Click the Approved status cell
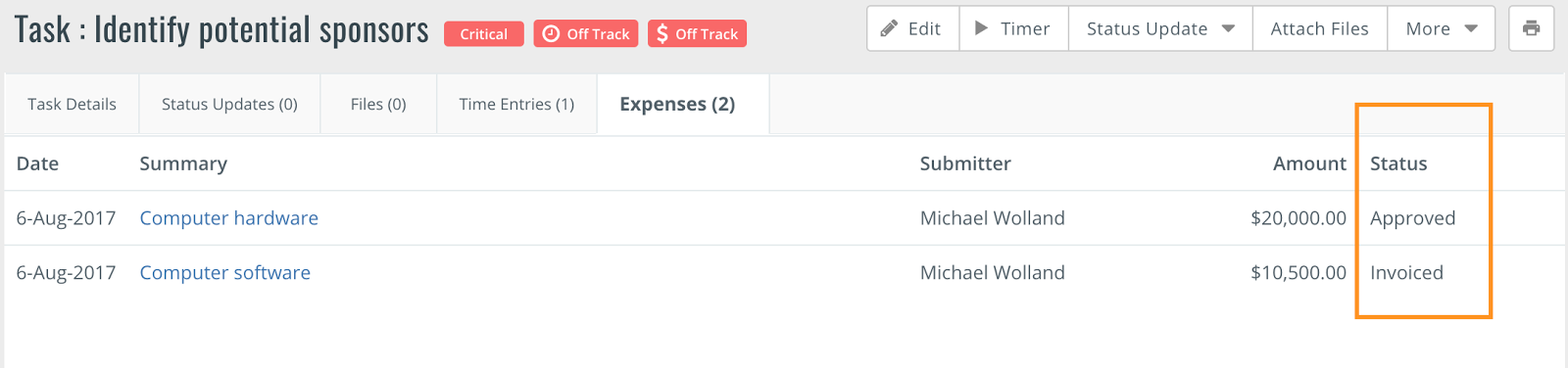 click(1412, 218)
